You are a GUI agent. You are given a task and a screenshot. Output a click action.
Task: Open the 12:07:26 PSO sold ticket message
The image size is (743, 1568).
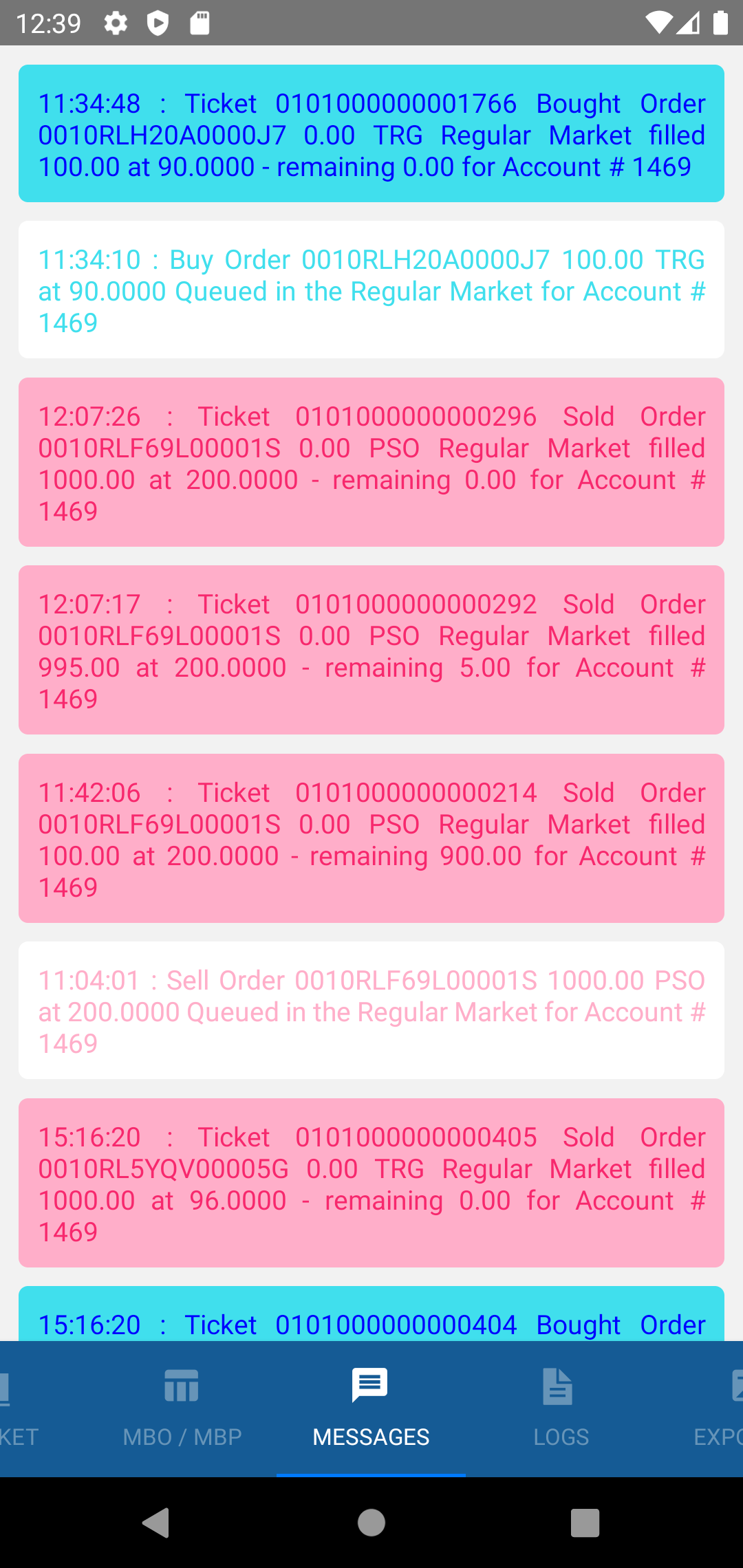point(371,462)
